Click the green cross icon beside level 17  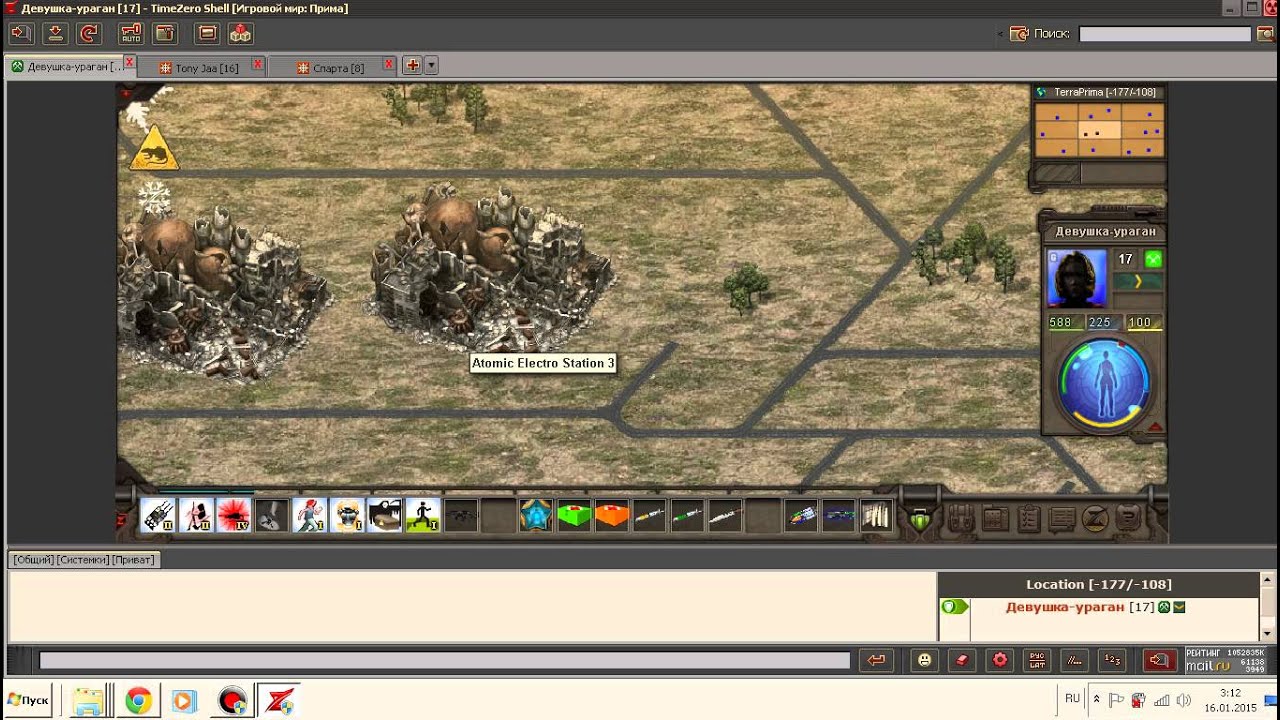pyautogui.click(x=1153, y=259)
